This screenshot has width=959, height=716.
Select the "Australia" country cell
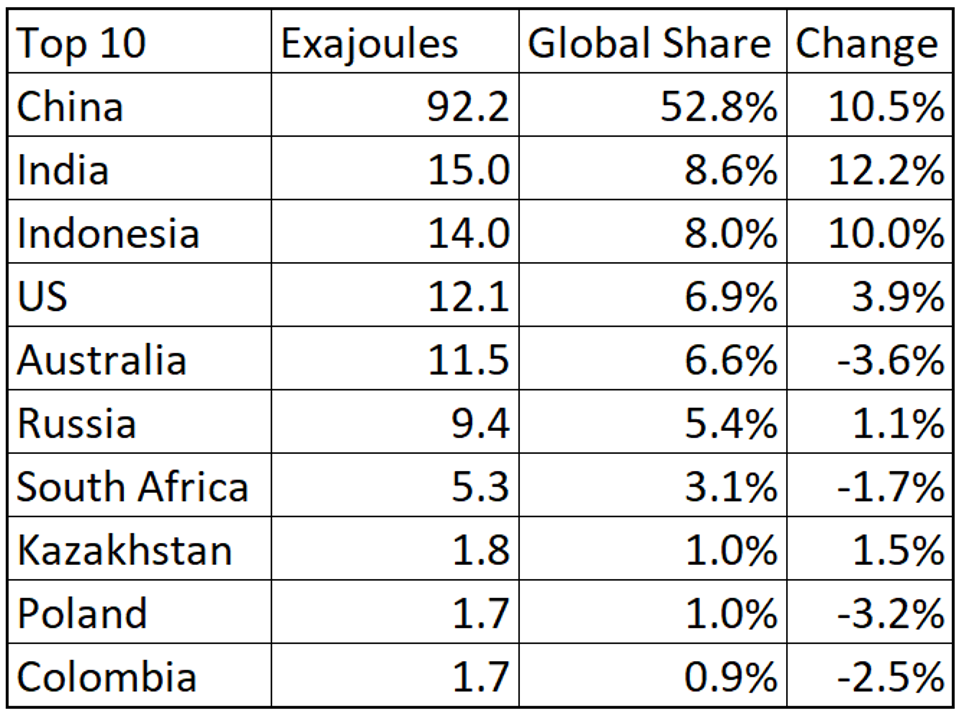102,360
